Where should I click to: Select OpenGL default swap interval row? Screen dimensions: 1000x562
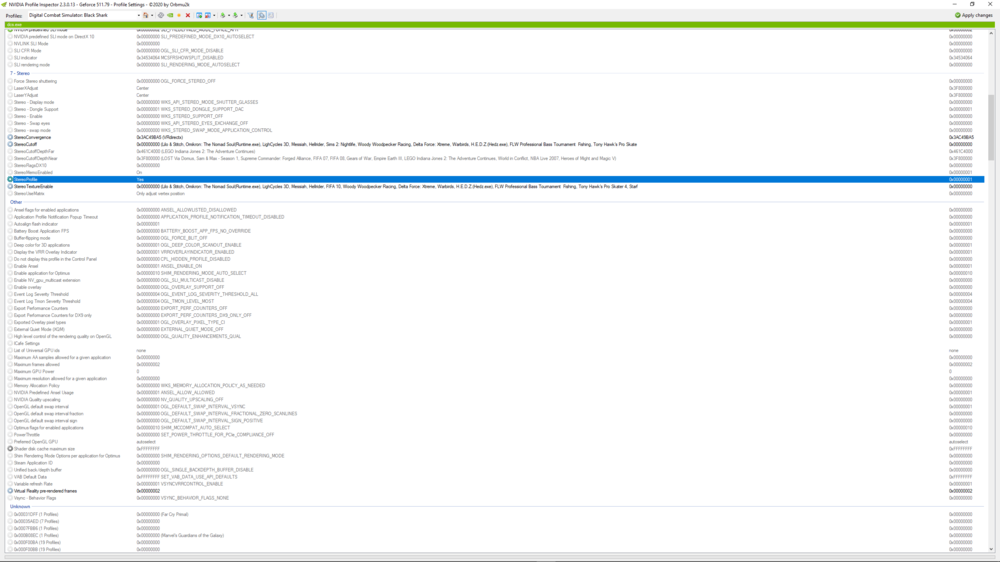[494, 406]
